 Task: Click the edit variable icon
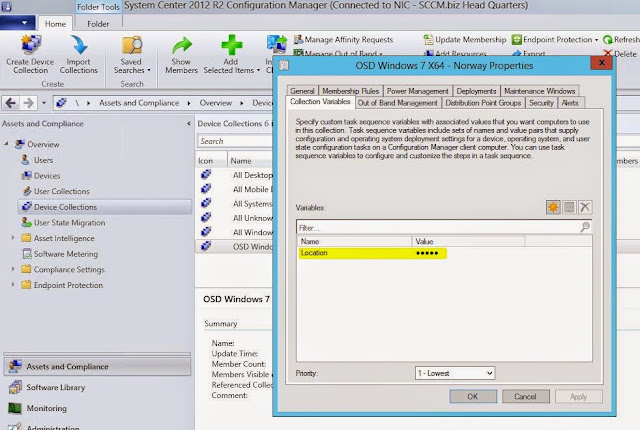(x=569, y=207)
